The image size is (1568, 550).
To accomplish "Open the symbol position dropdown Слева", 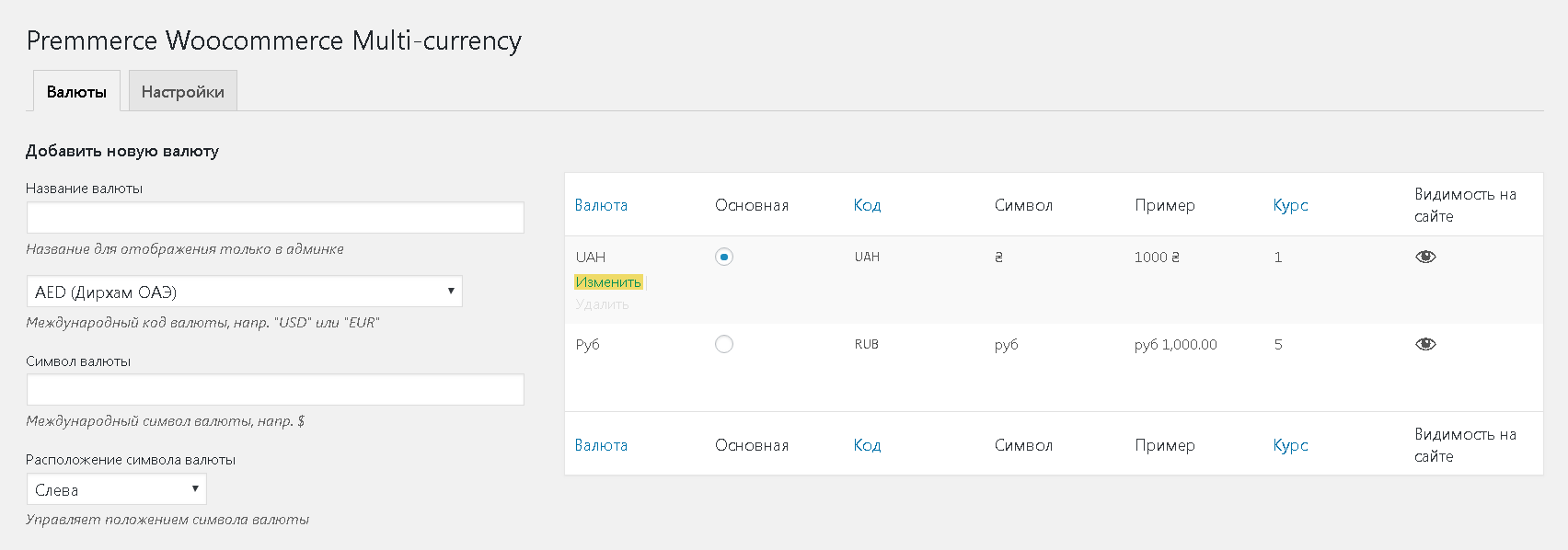I will pos(117,489).
